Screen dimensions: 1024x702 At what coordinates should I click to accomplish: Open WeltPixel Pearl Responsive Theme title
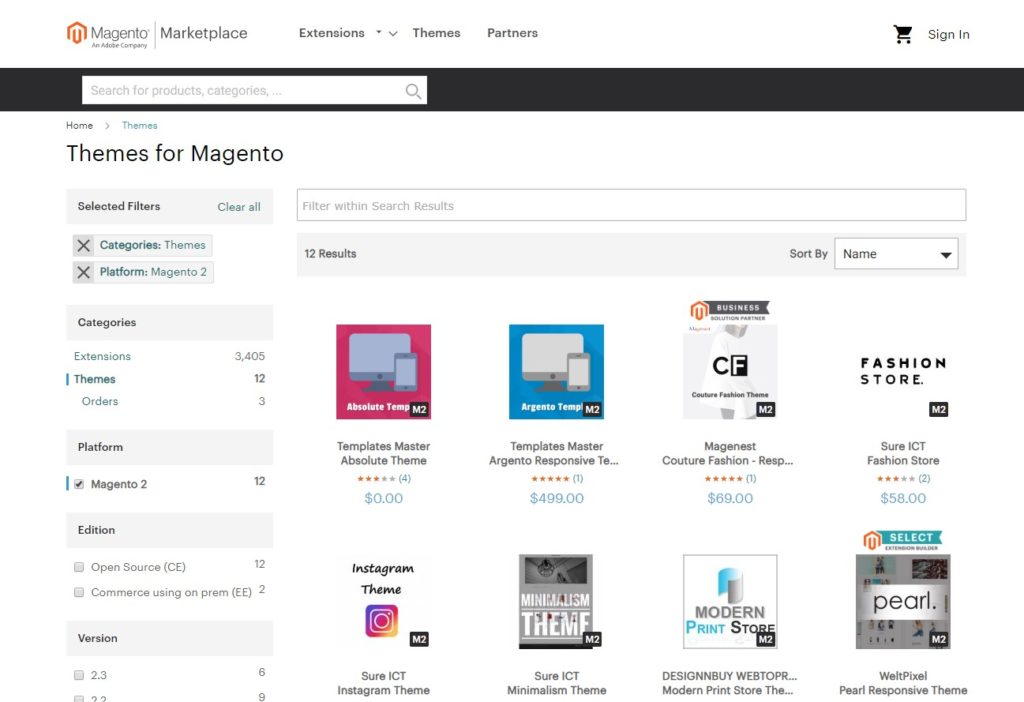(x=903, y=683)
